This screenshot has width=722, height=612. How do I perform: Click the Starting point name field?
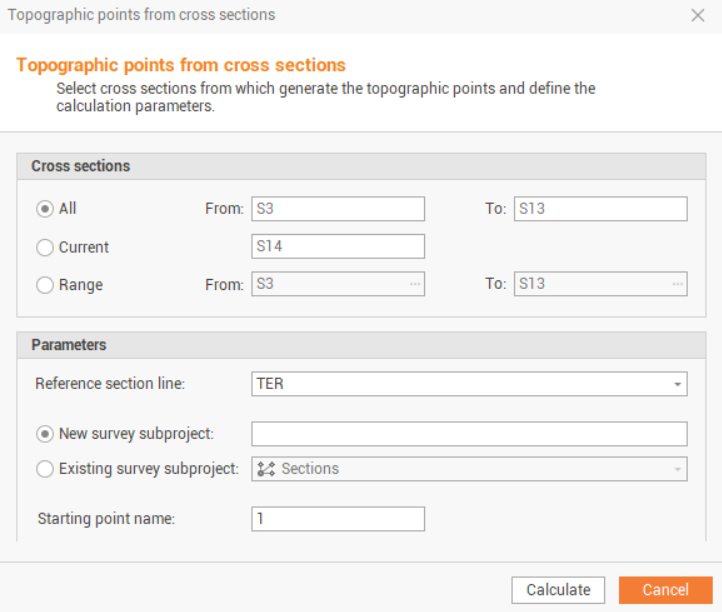337,519
